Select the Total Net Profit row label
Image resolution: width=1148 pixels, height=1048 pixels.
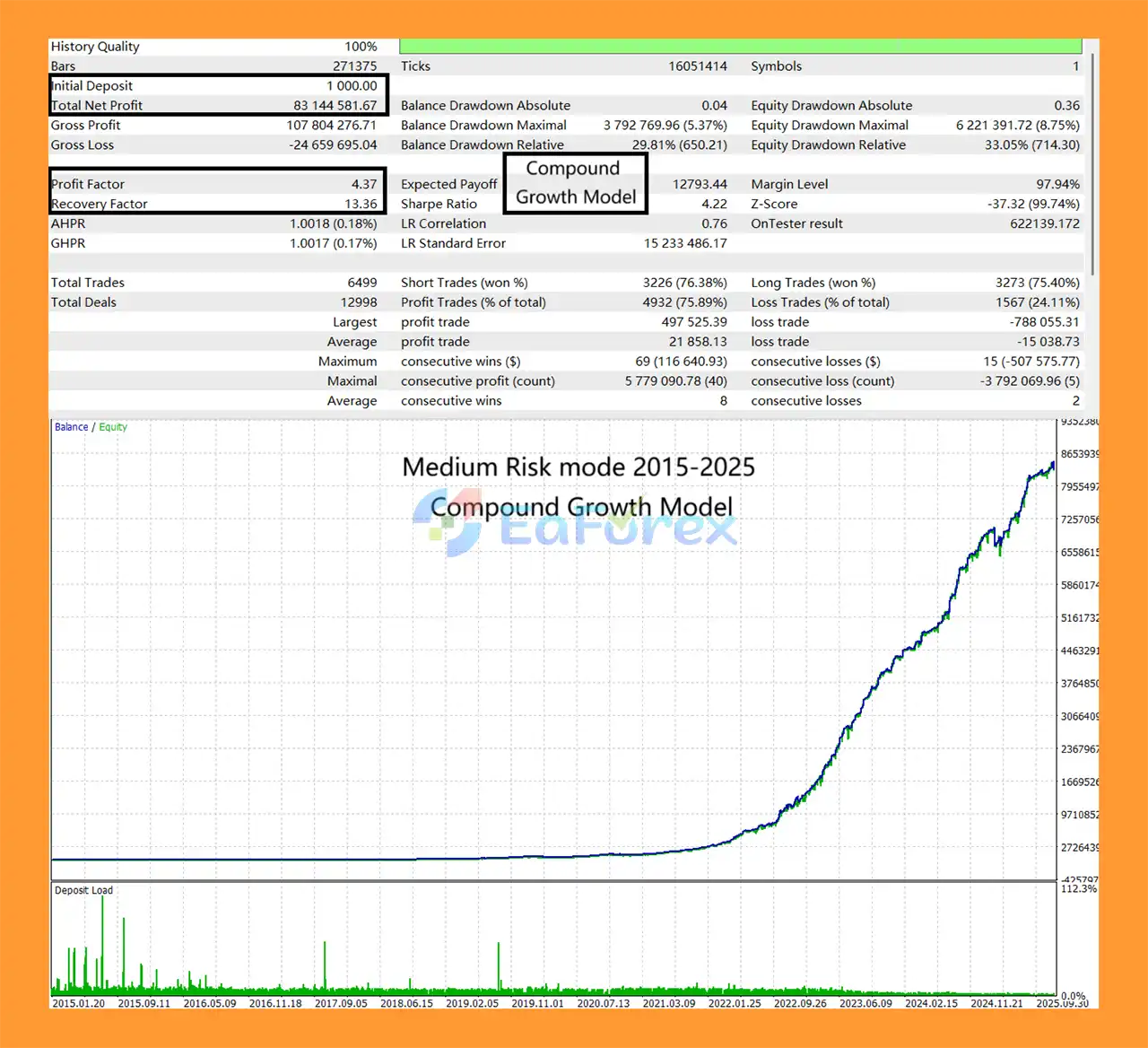pos(97,105)
